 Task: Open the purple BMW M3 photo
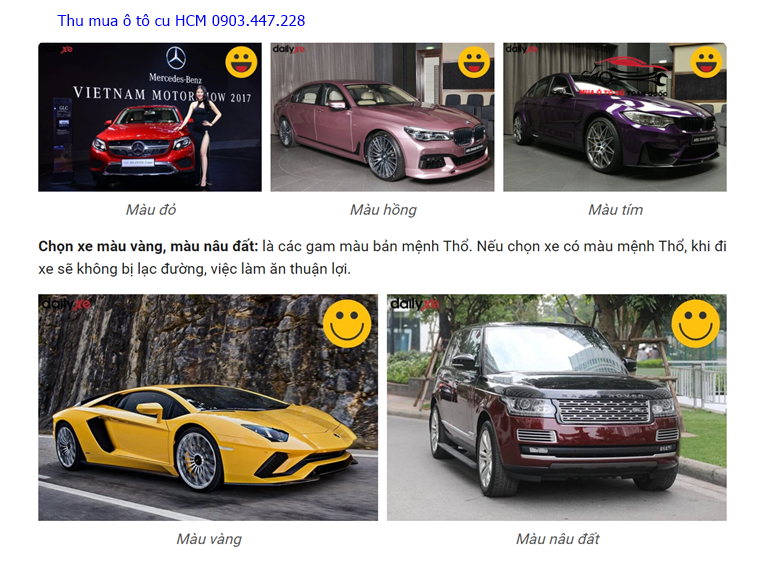[615, 117]
